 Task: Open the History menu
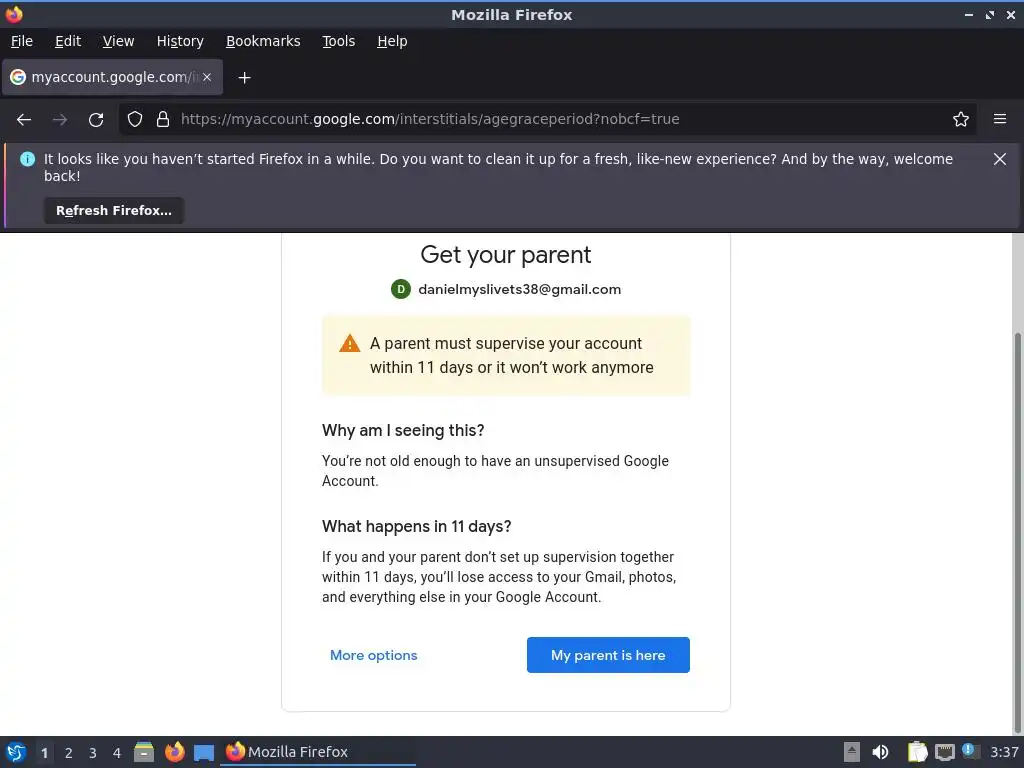[x=180, y=41]
